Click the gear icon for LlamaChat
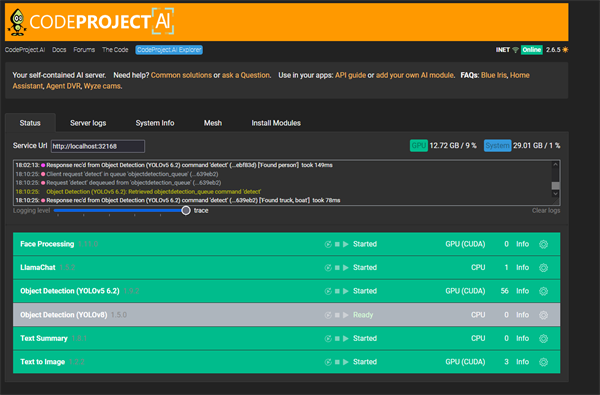The width and height of the screenshot is (600, 395). [x=543, y=268]
